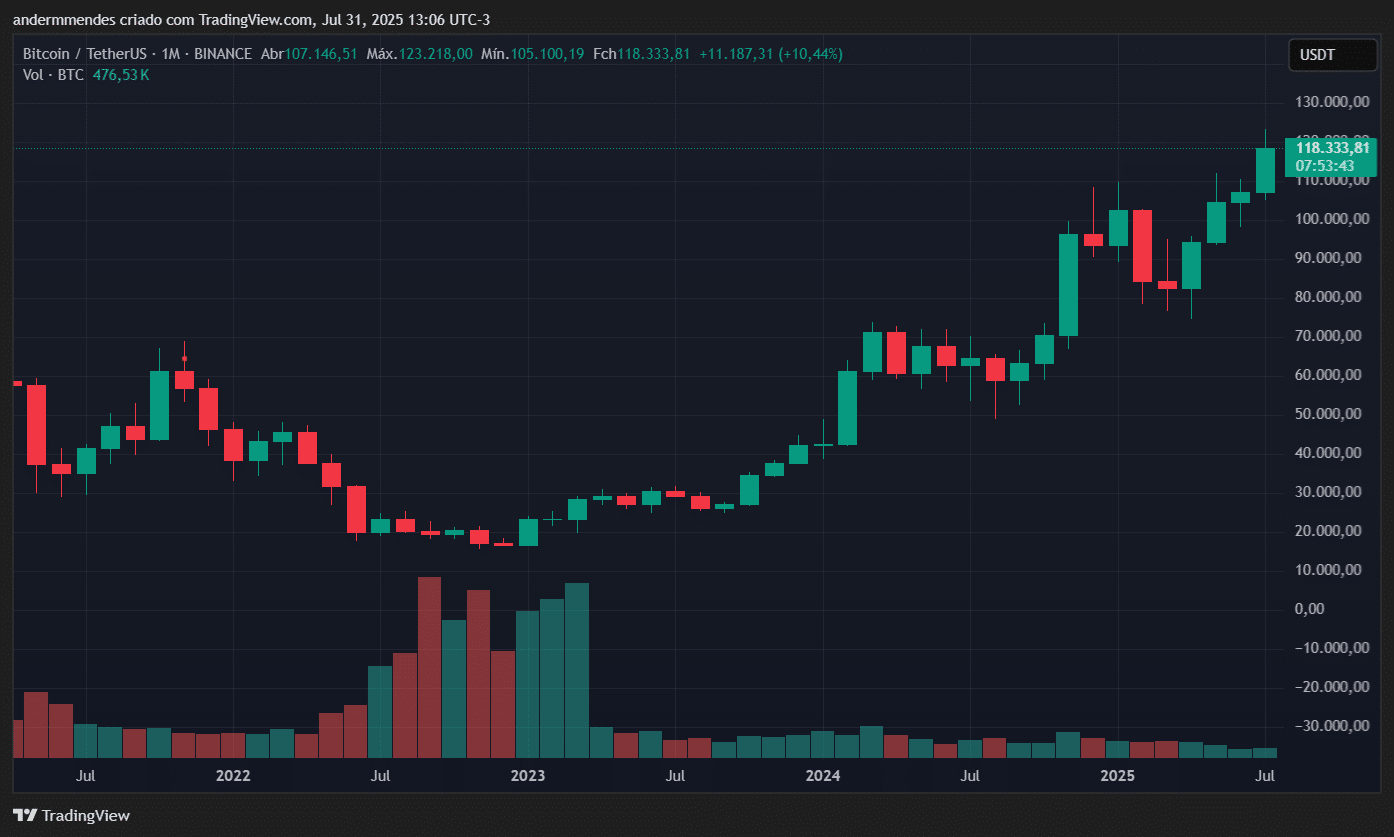Click the low value Mín. 105.100,19
1394x837 pixels.
(533, 54)
